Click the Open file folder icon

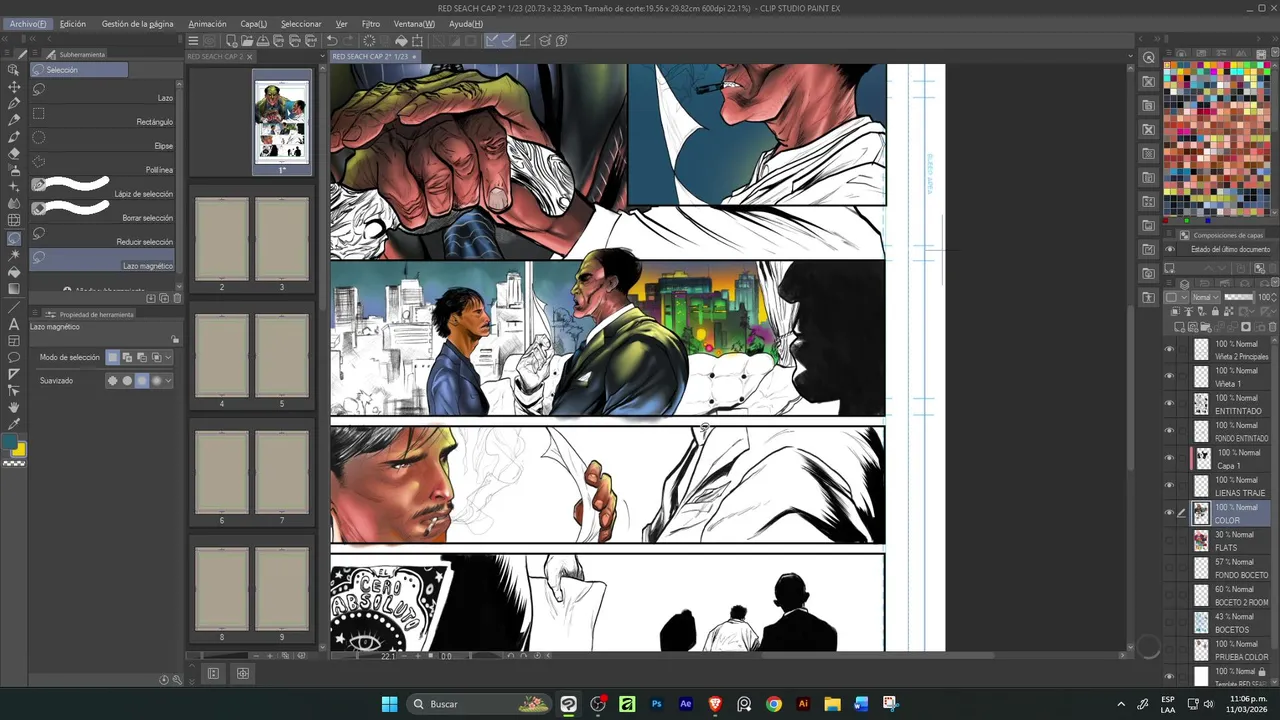point(247,41)
